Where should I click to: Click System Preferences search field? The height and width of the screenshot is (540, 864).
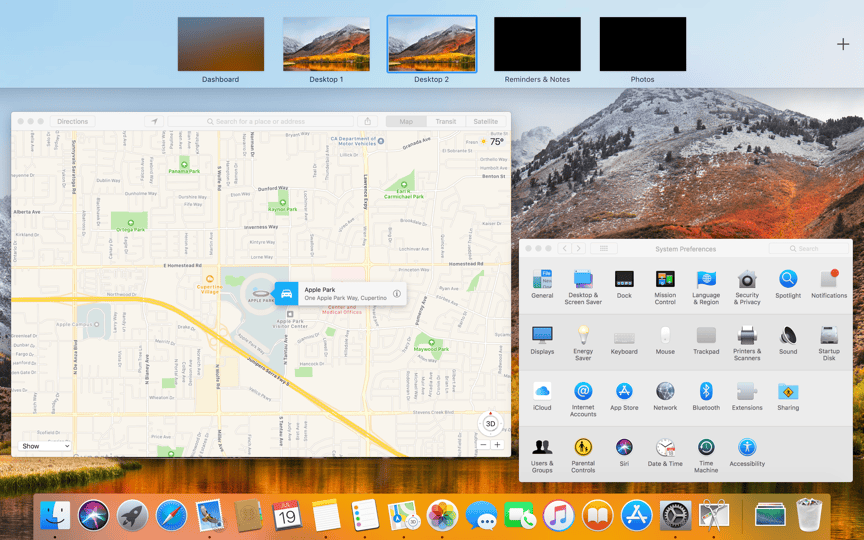point(808,249)
